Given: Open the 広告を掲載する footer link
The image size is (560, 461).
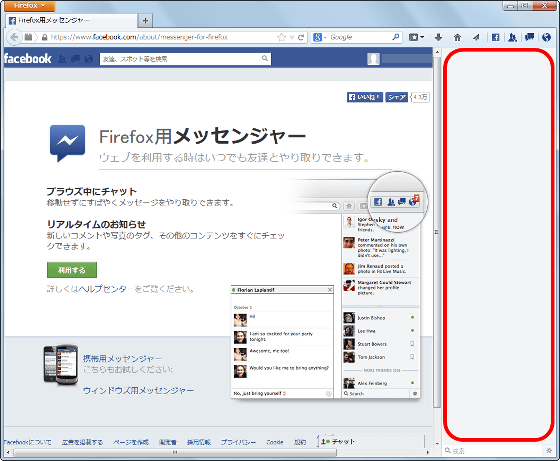Looking at the screenshot, I should tap(82, 442).
